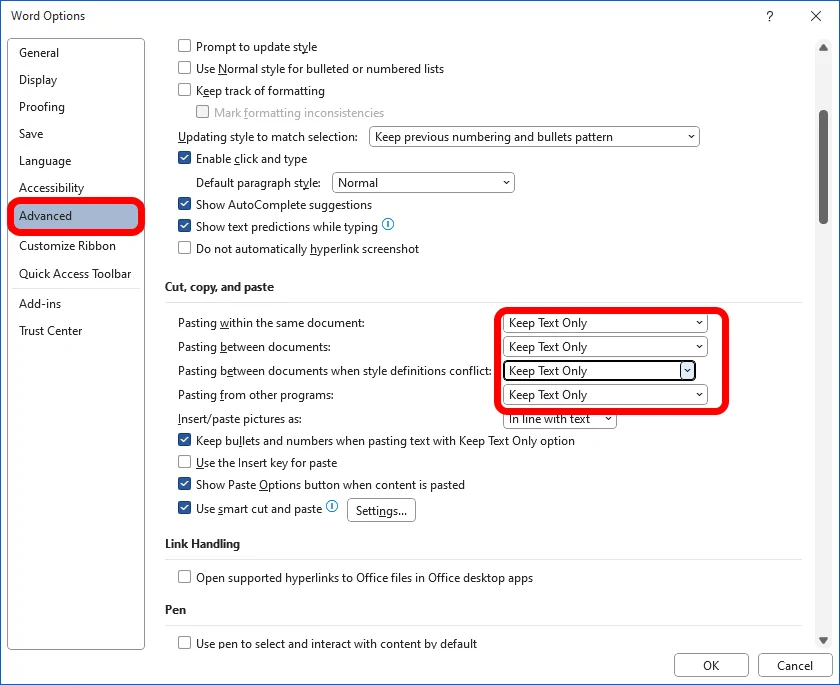840x685 pixels.
Task: Enable Prompt to update style checkbox
Action: click(x=184, y=46)
